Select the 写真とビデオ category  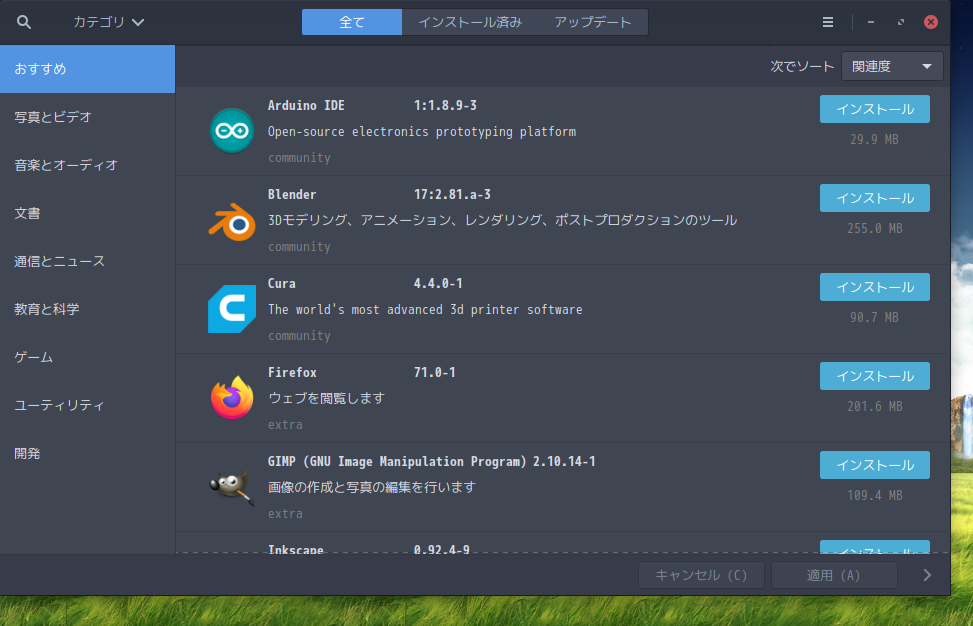tap(87, 117)
